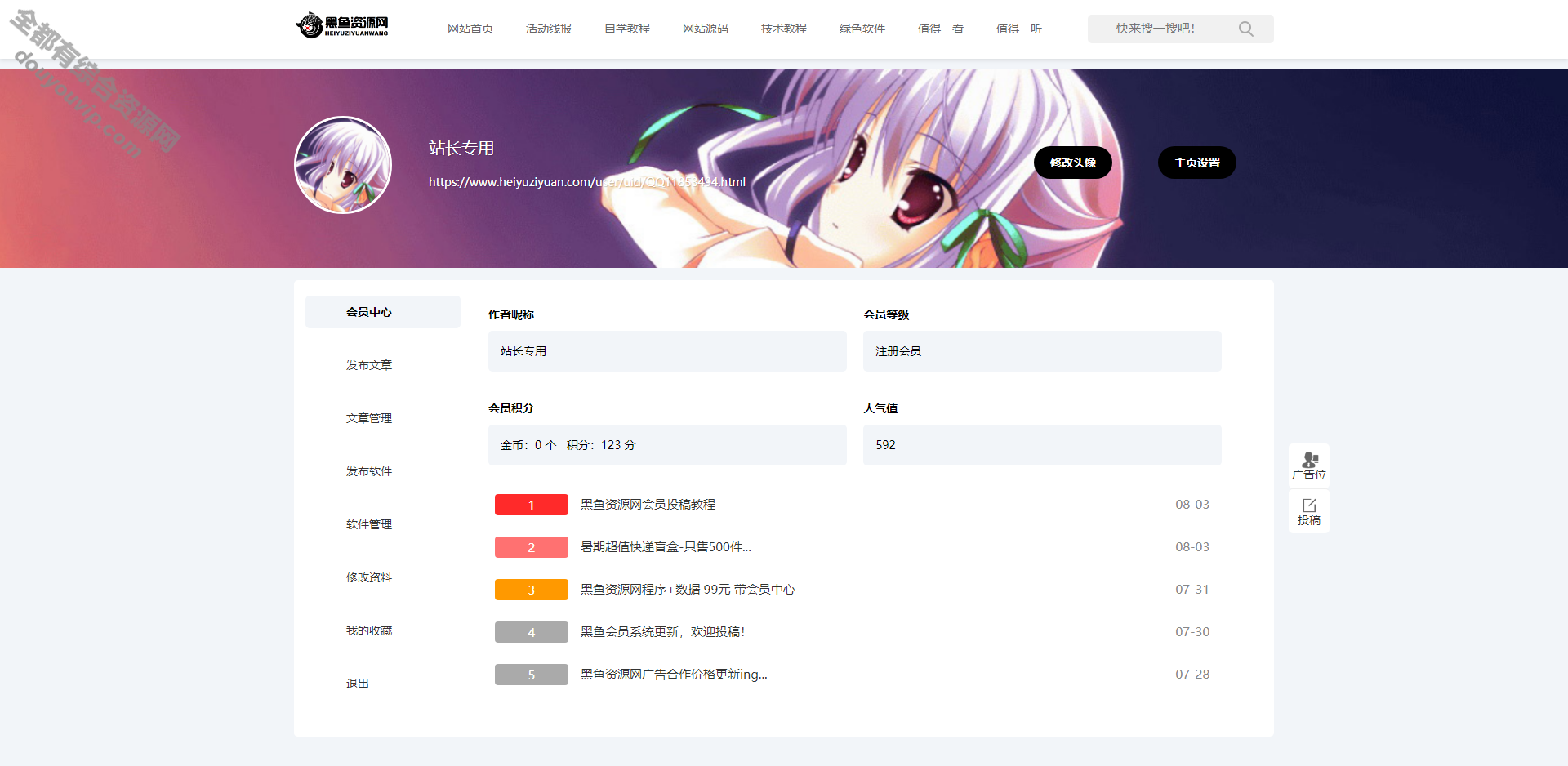Click the gray rank 5 badge
Viewport: 1568px width, 766px height.
pos(532,675)
